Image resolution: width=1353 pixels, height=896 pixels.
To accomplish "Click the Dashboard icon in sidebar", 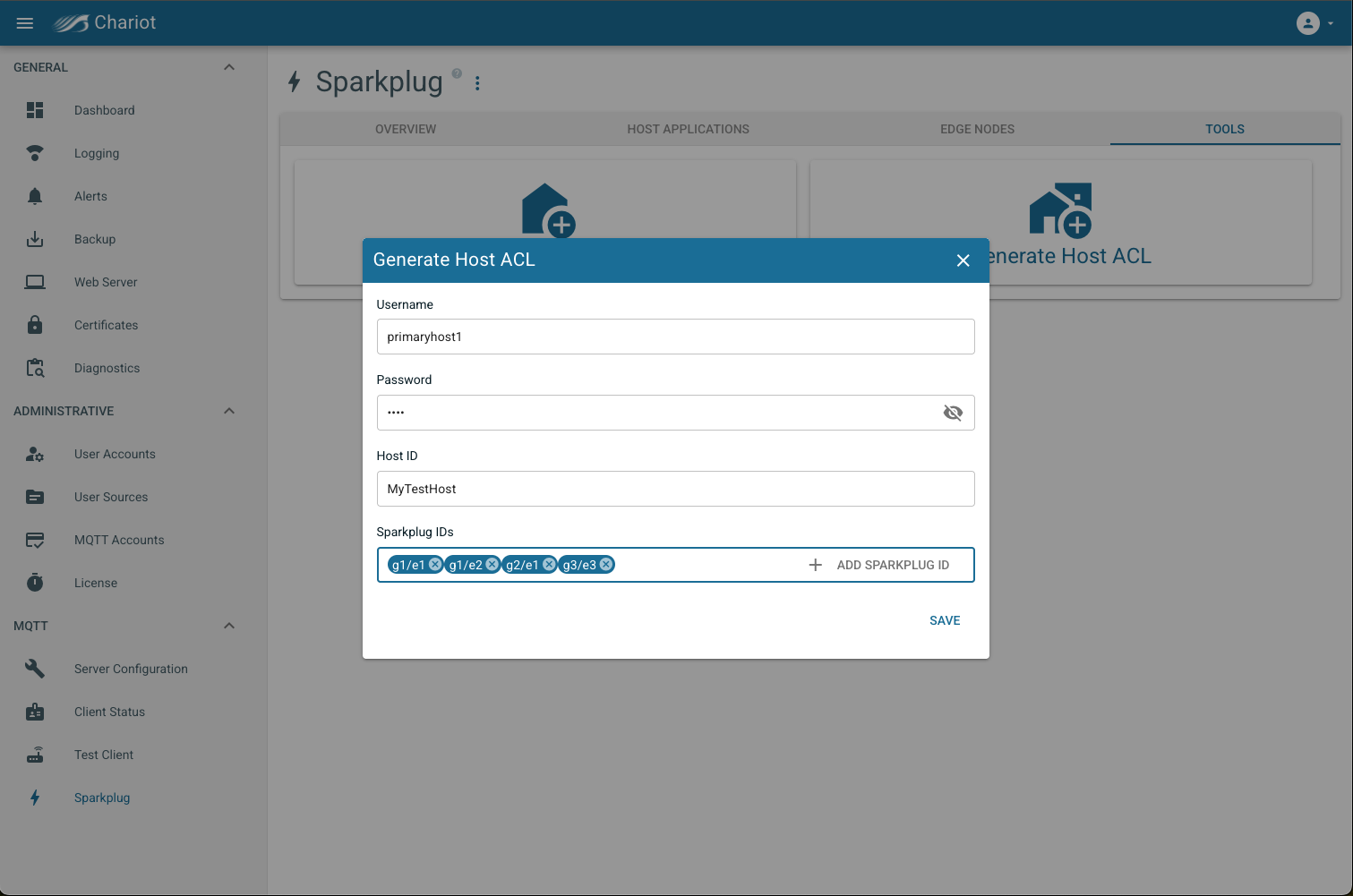I will 35,110.
